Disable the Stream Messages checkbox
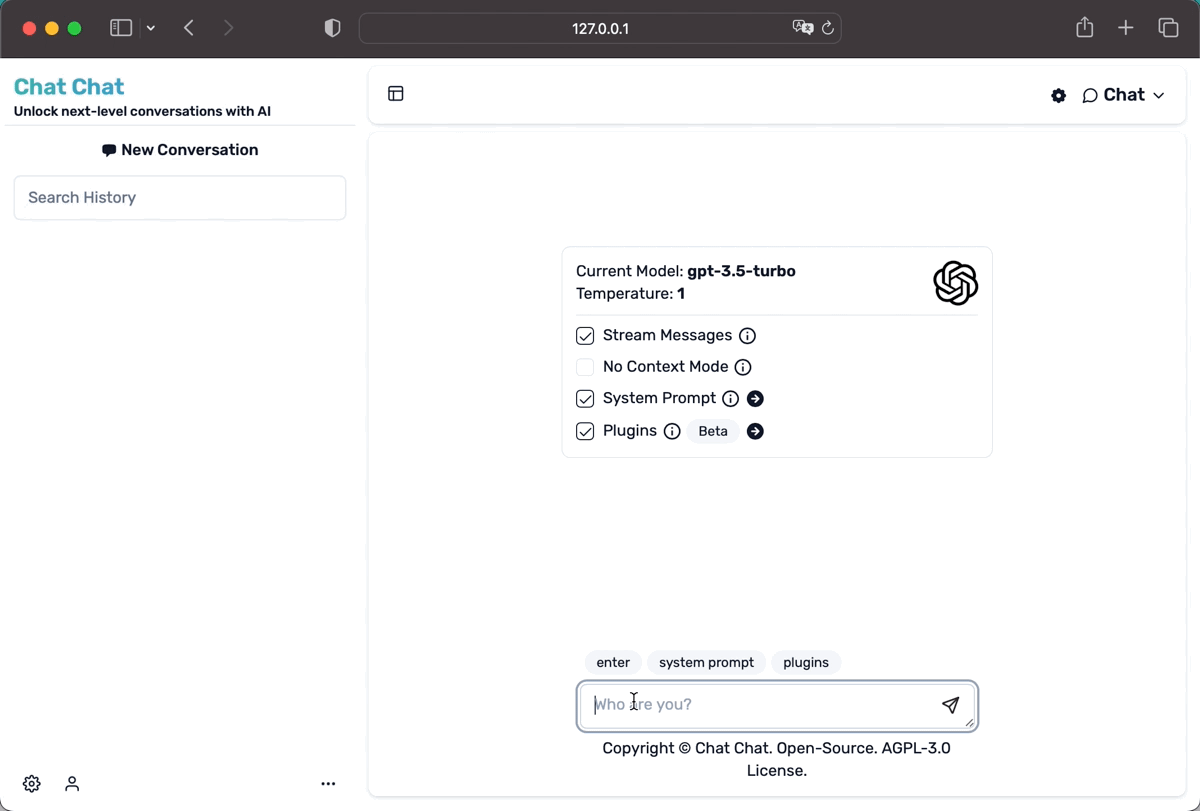The height and width of the screenshot is (811, 1200). tap(585, 336)
